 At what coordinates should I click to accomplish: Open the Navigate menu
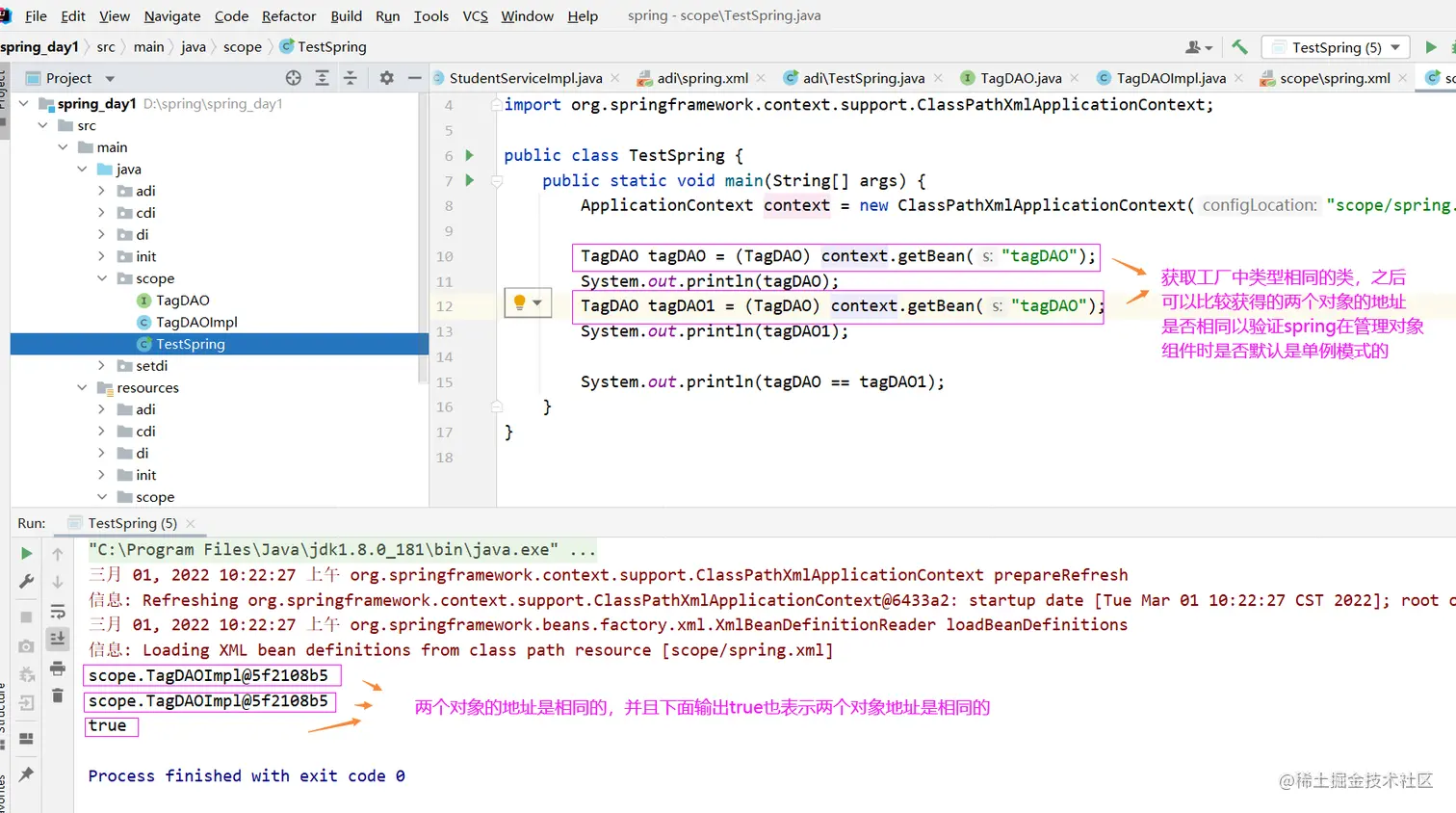click(172, 15)
